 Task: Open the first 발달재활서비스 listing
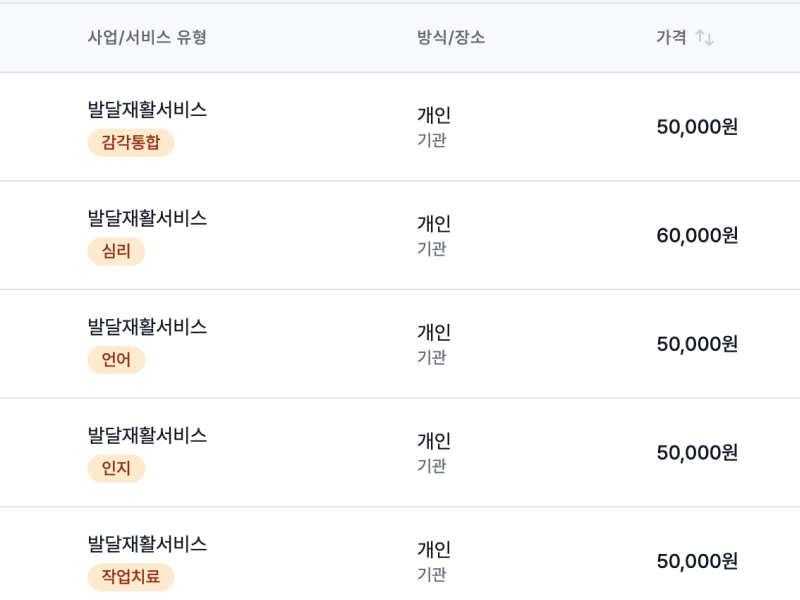[x=146, y=111]
